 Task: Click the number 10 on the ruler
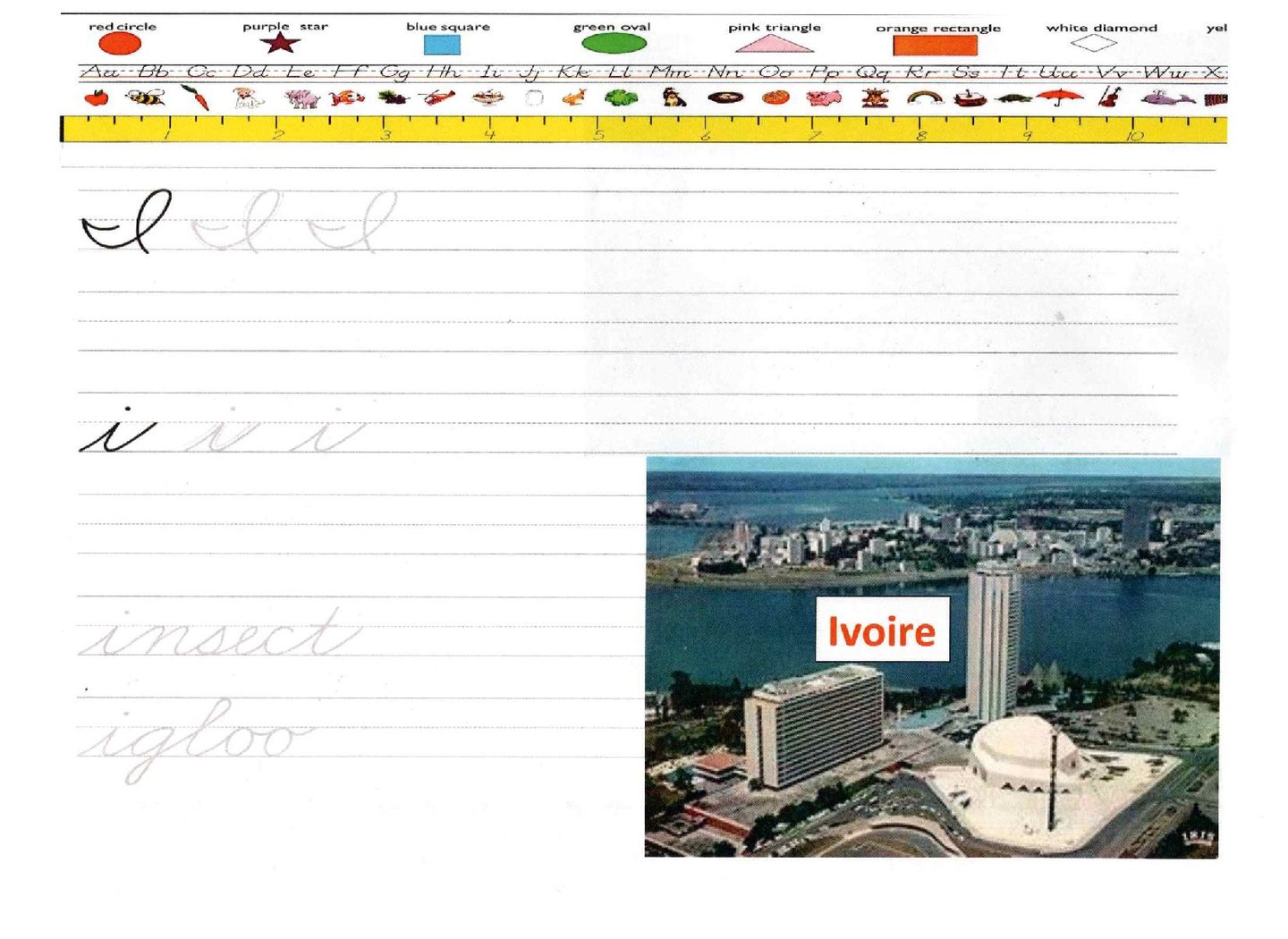(1134, 136)
